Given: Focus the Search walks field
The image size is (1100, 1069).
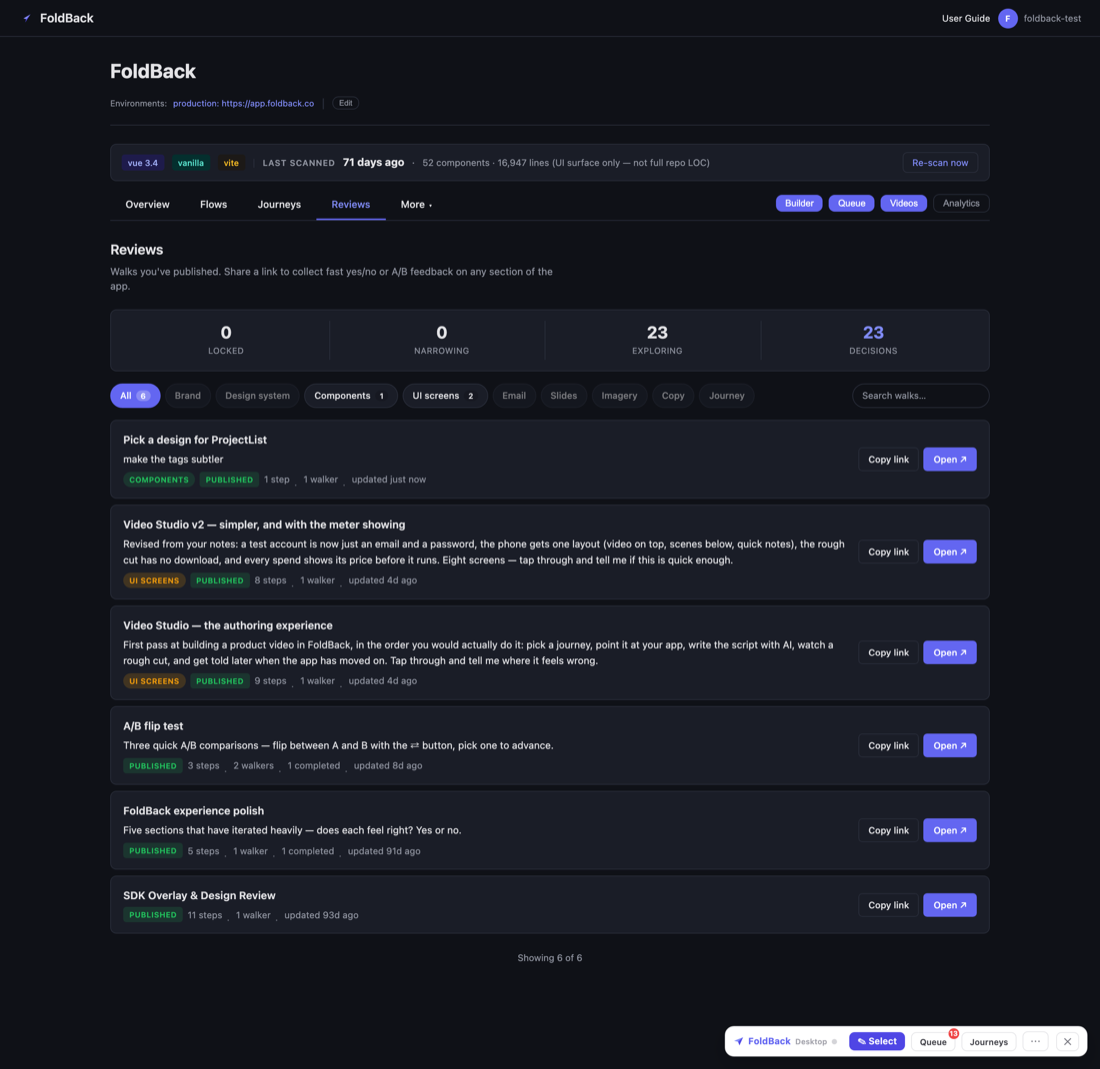Looking at the screenshot, I should 920,396.
